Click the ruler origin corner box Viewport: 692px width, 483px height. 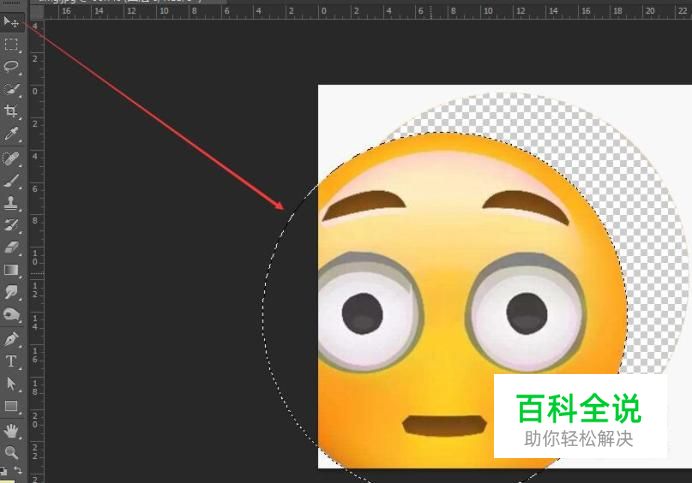click(x=37, y=12)
